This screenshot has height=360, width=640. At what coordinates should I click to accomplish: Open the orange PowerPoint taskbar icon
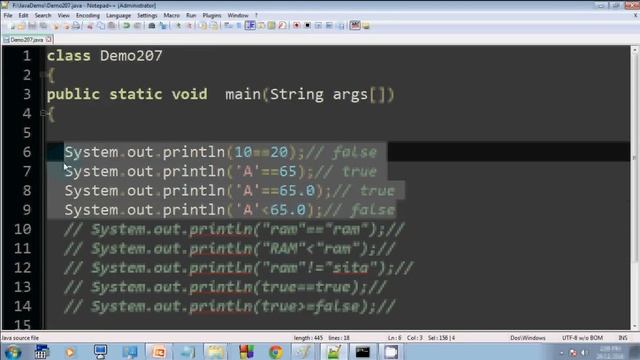(x=158, y=352)
